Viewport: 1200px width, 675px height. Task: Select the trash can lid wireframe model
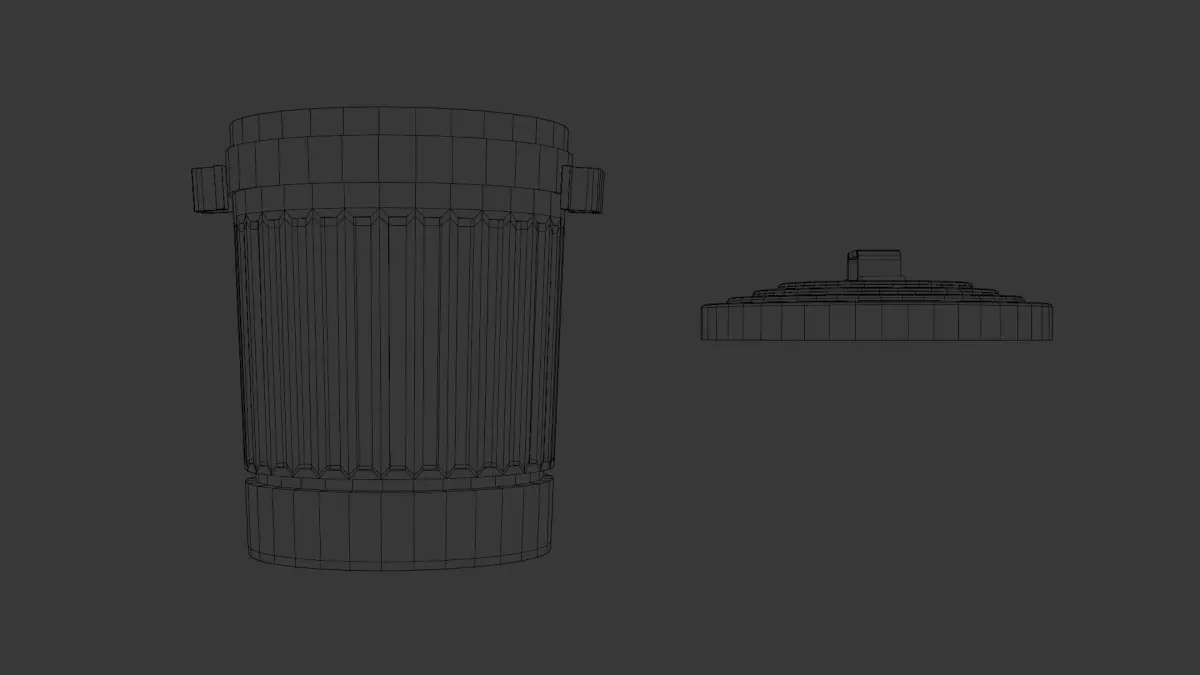878,297
